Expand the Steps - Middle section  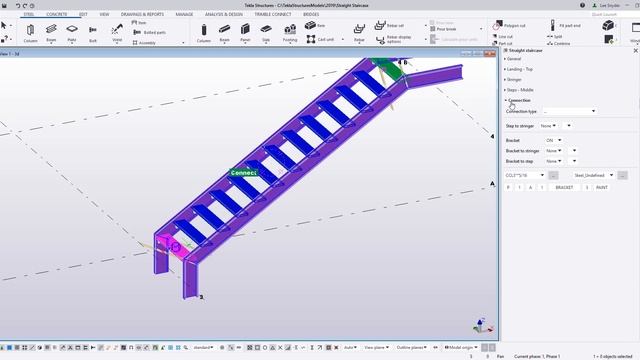[519, 90]
